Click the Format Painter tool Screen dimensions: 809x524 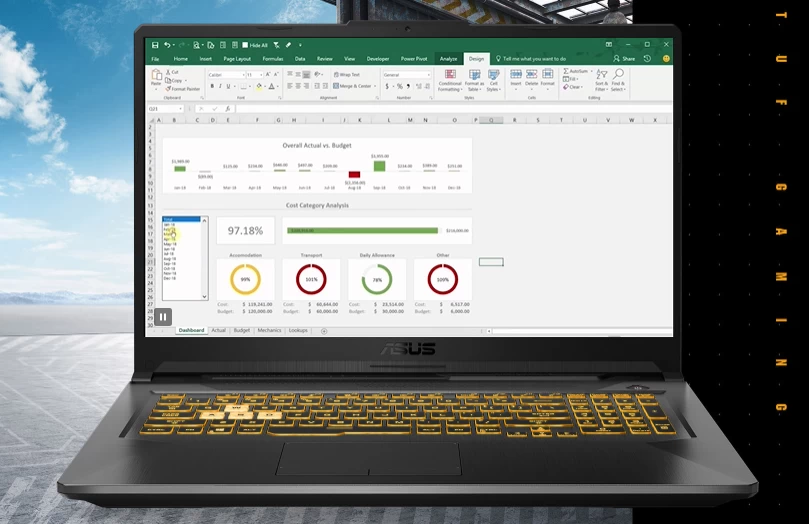point(183,89)
